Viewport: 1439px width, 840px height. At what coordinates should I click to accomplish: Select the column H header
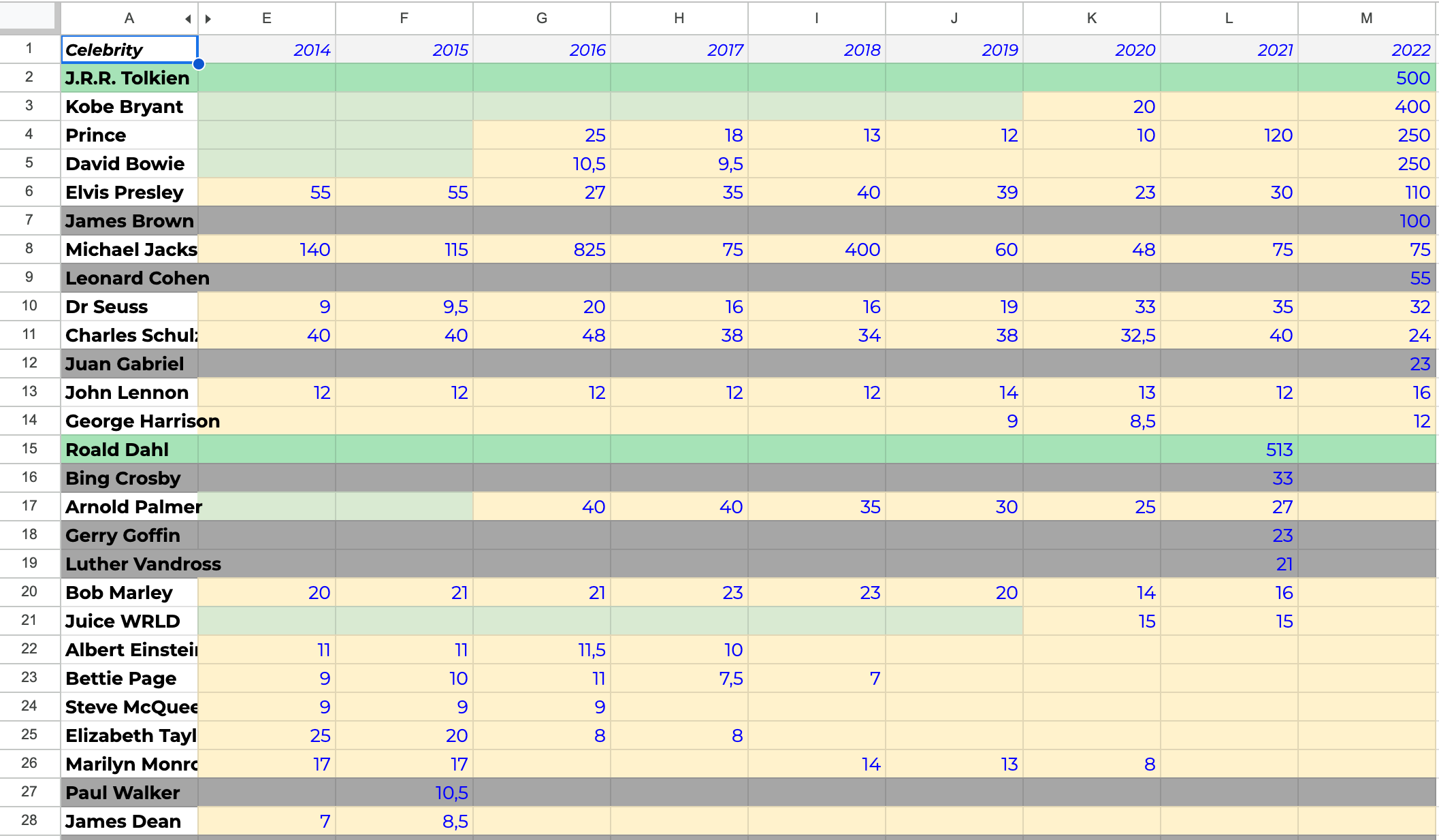tap(679, 18)
